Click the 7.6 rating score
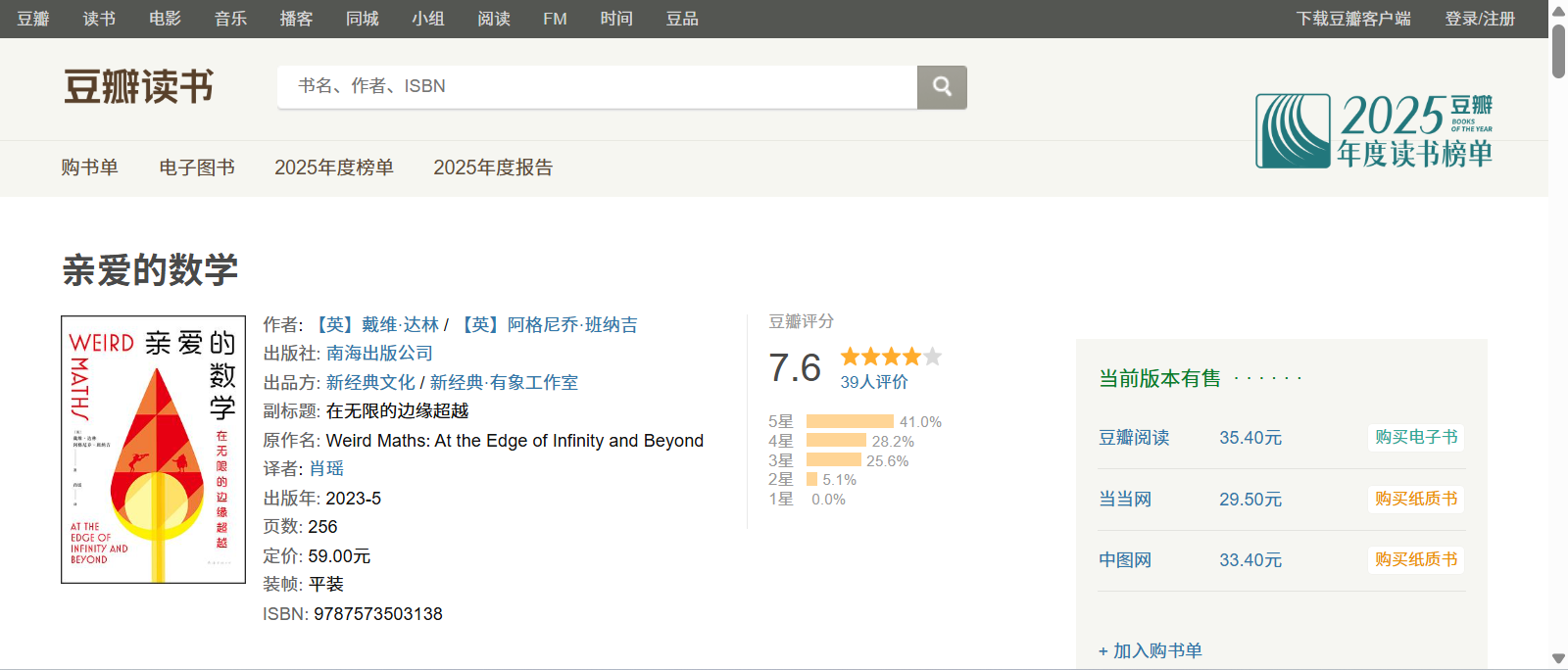The width and height of the screenshot is (1568, 670). click(x=795, y=368)
